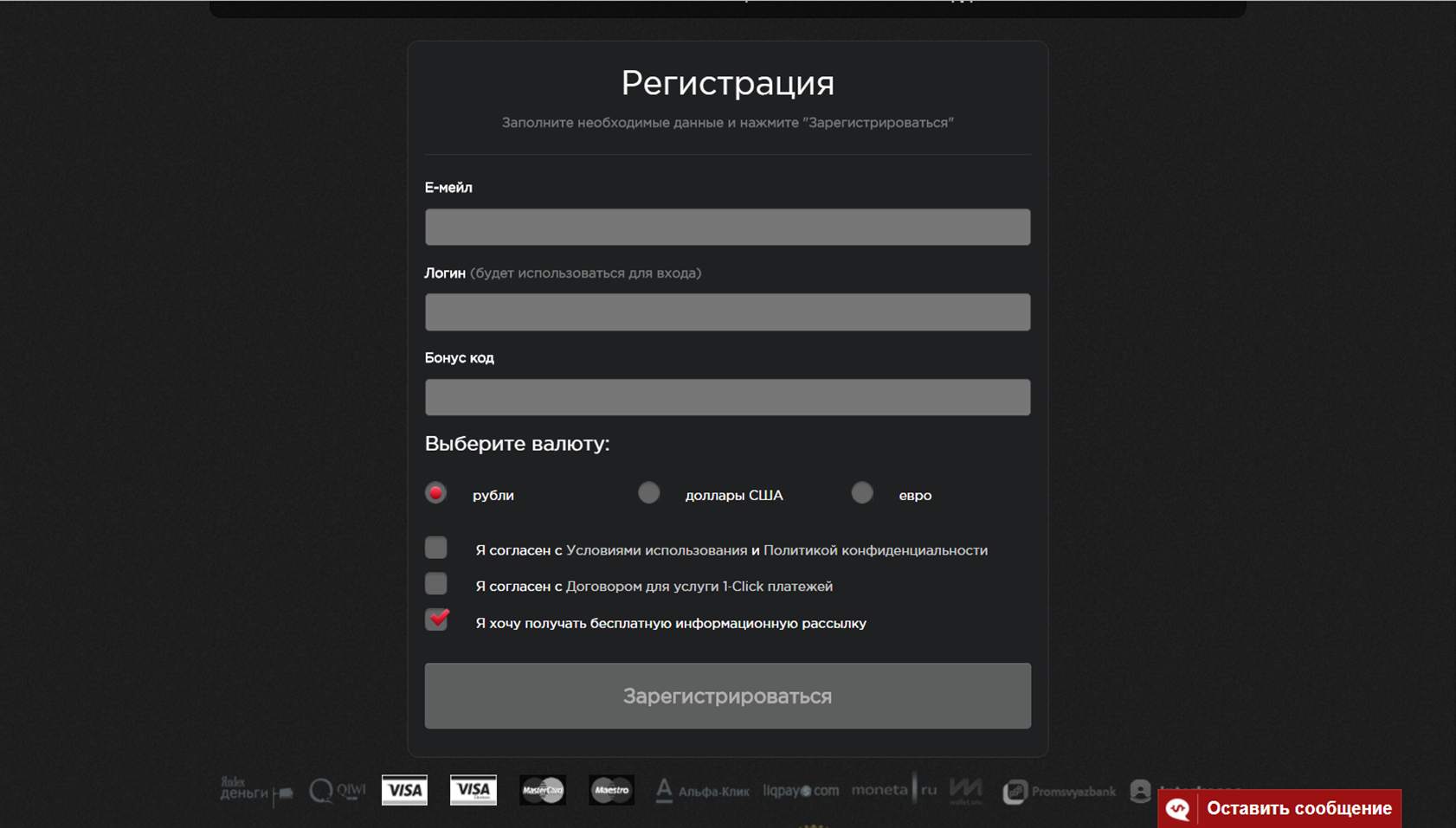Click the Maestro payment logo
This screenshot has width=1456, height=828.
coord(611,790)
